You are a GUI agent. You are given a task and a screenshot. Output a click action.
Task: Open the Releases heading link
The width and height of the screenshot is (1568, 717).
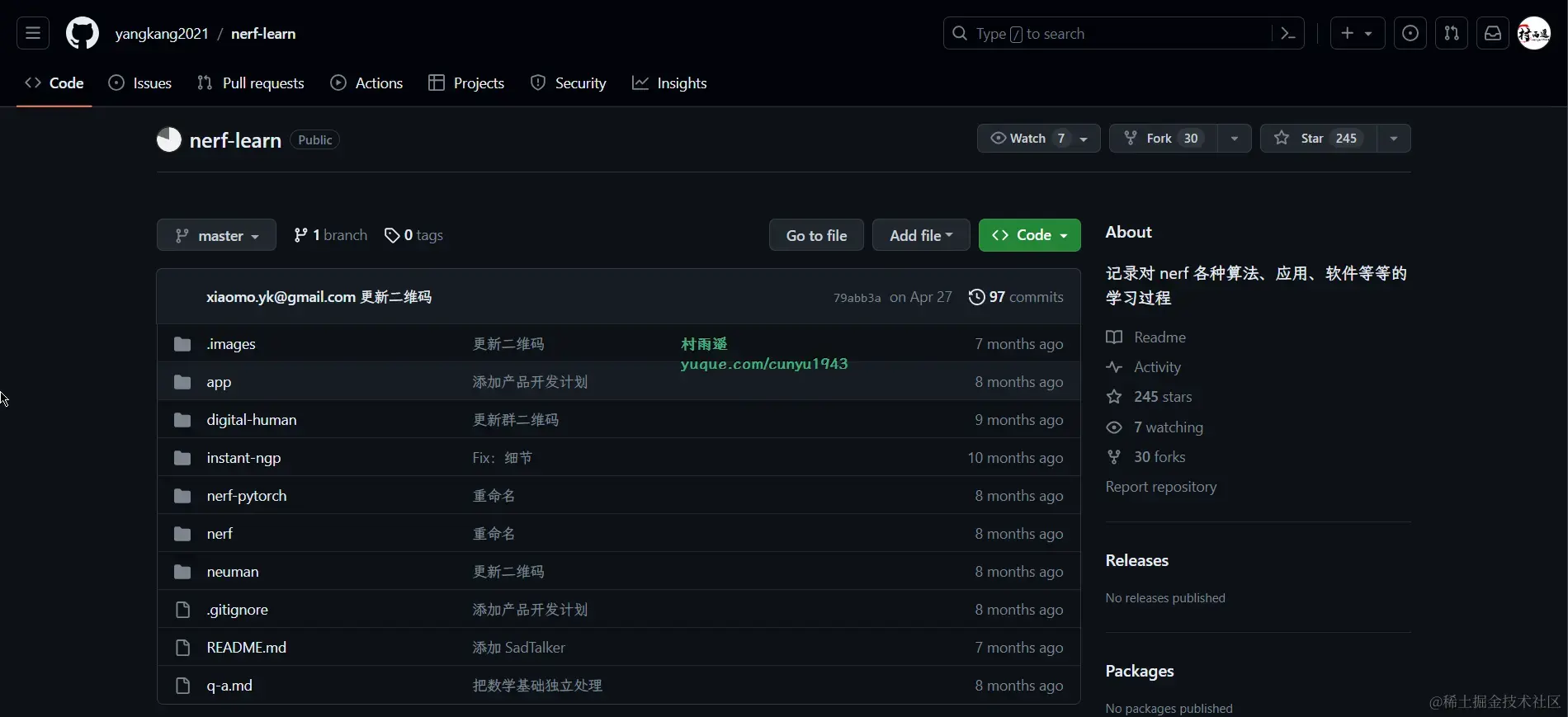tap(1137, 560)
